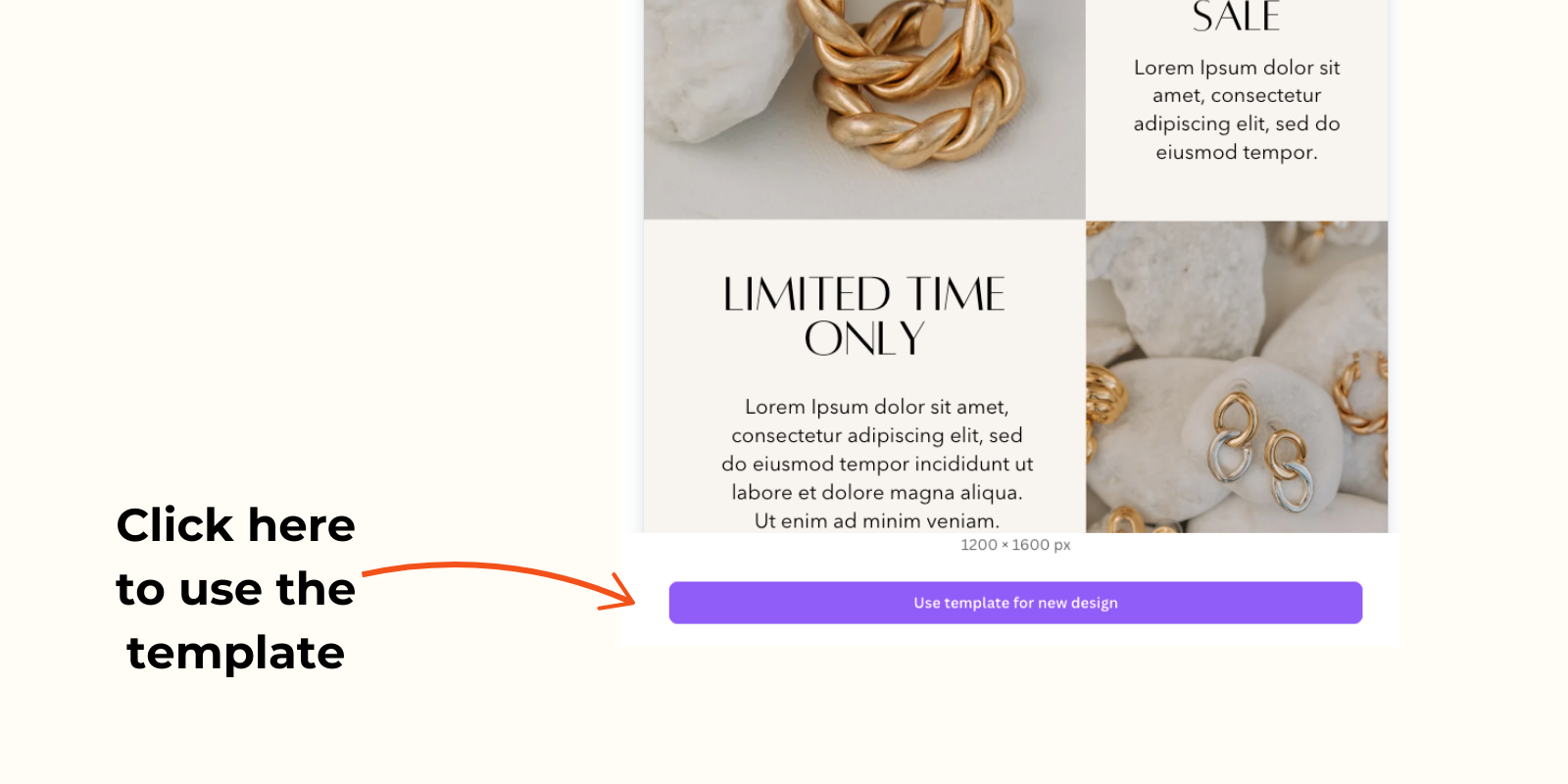Viewport: 1568px width, 784px height.
Task: Click the 'Click here' text line
Action: click(x=236, y=525)
